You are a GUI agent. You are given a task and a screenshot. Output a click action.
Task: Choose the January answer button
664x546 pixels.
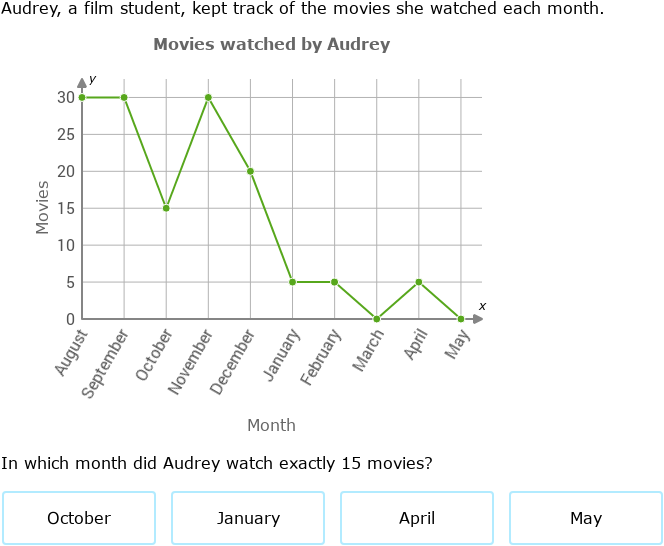pos(248,518)
